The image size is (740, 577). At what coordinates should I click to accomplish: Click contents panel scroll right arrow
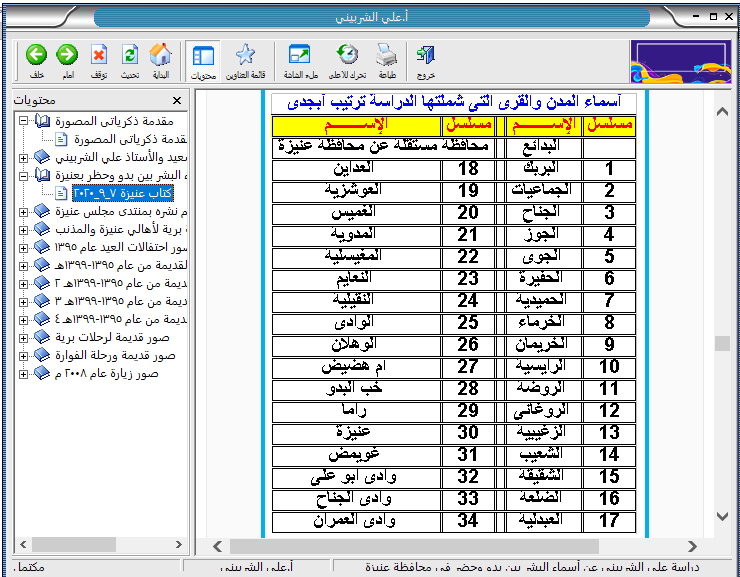coord(179,544)
